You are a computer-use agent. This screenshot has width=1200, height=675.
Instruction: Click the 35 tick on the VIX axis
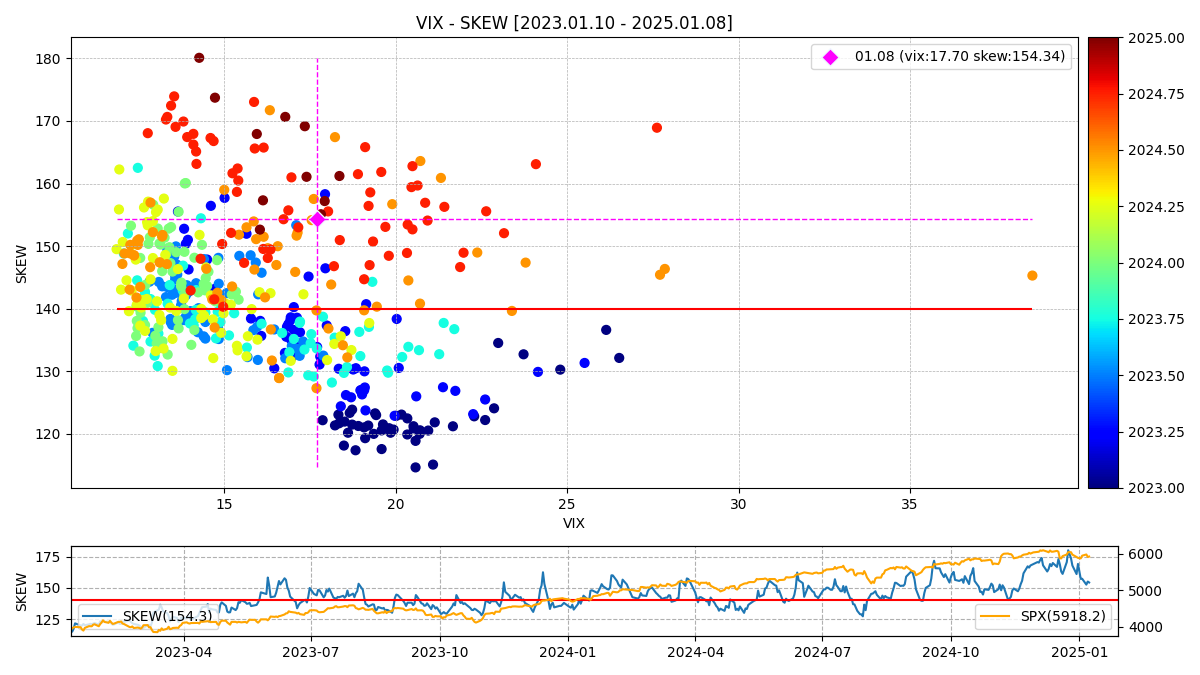click(910, 505)
